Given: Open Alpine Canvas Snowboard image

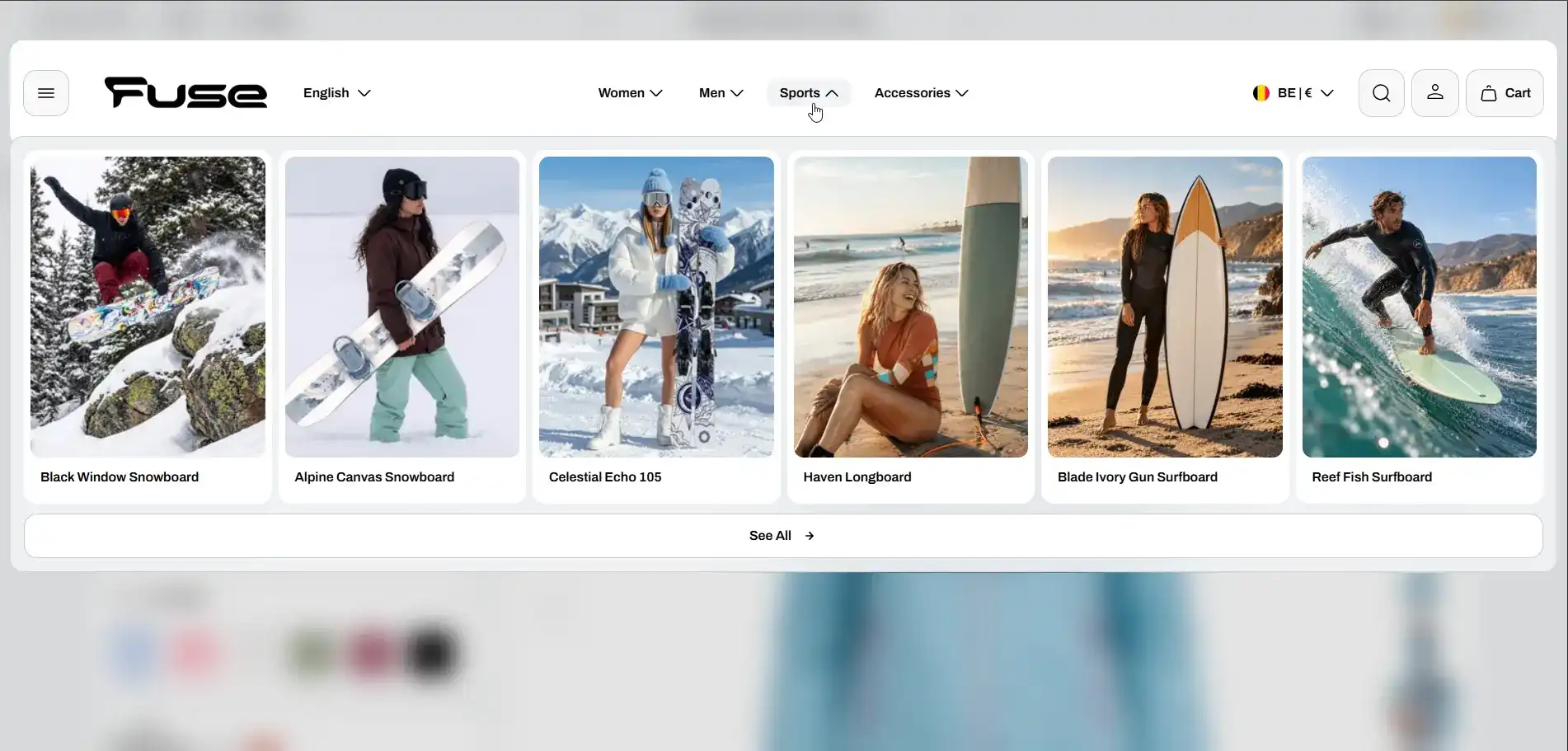Looking at the screenshot, I should (x=402, y=307).
